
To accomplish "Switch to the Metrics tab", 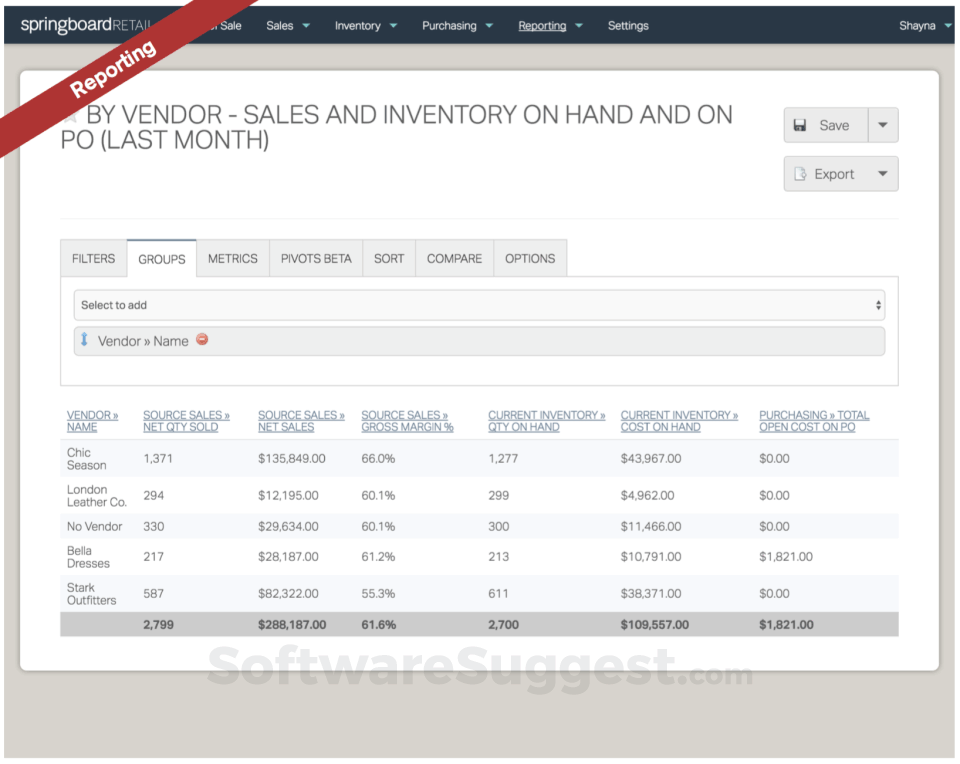I will (233, 258).
